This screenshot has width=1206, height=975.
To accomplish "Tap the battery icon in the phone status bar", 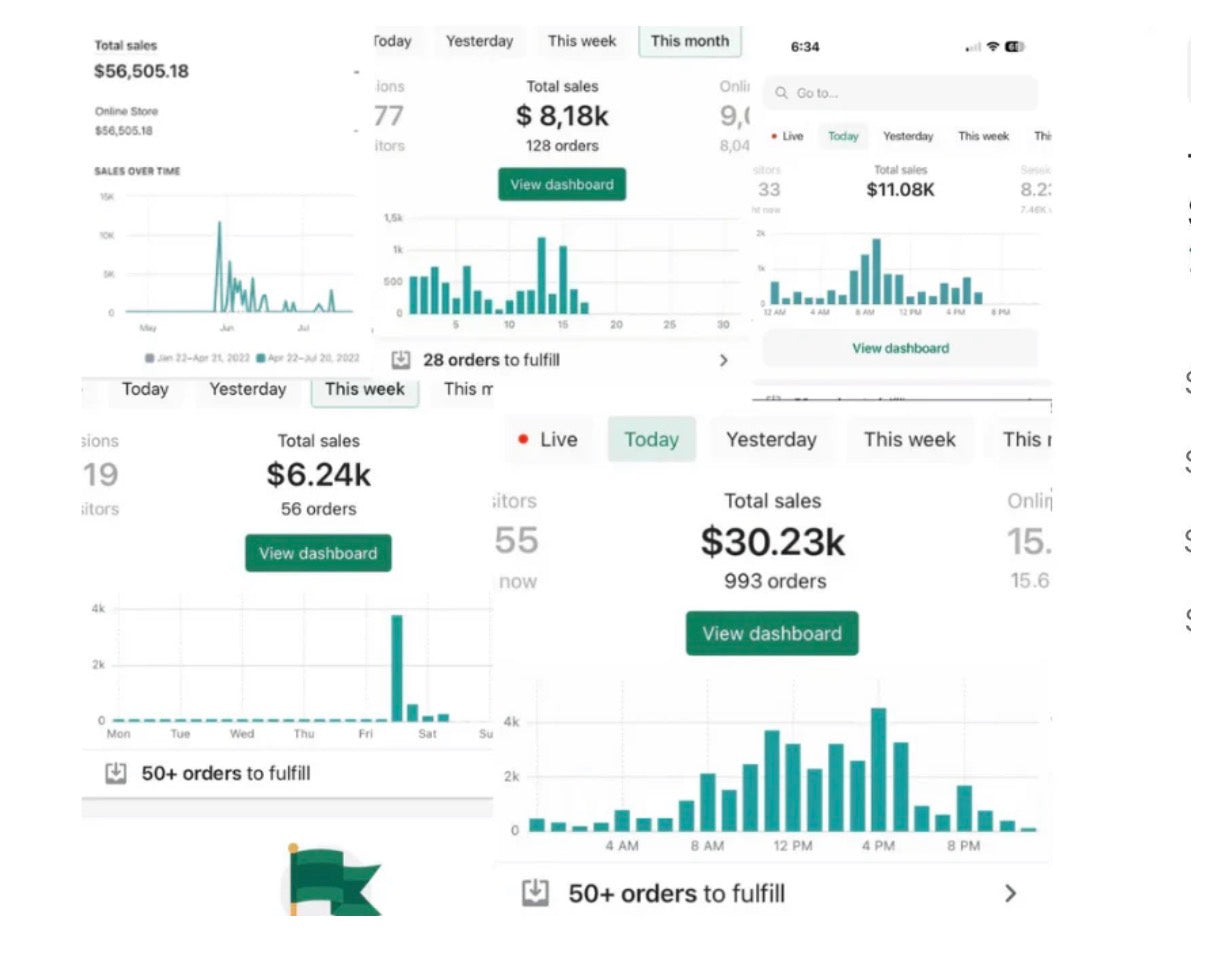I will pyautogui.click(x=1014, y=47).
